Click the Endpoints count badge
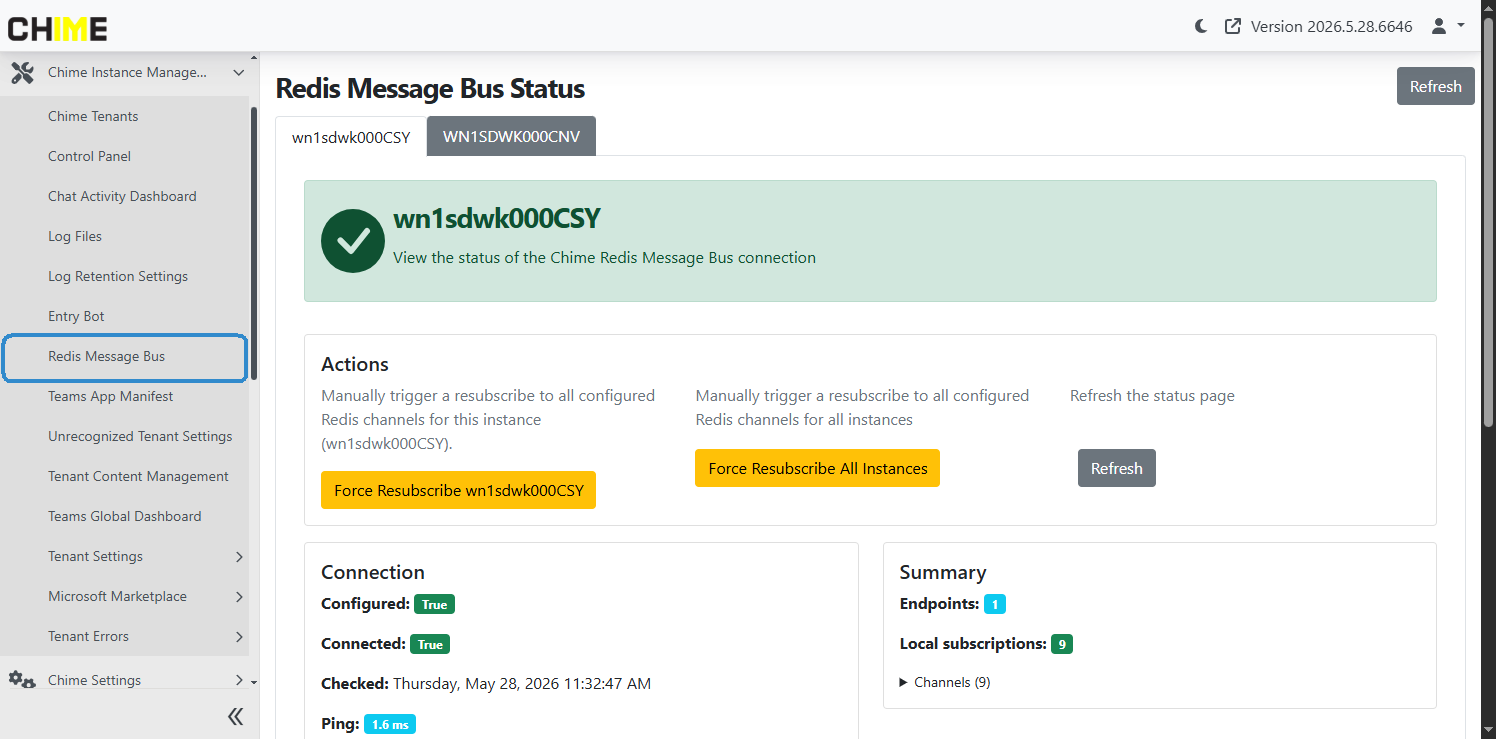This screenshot has width=1496, height=739. pos(994,604)
